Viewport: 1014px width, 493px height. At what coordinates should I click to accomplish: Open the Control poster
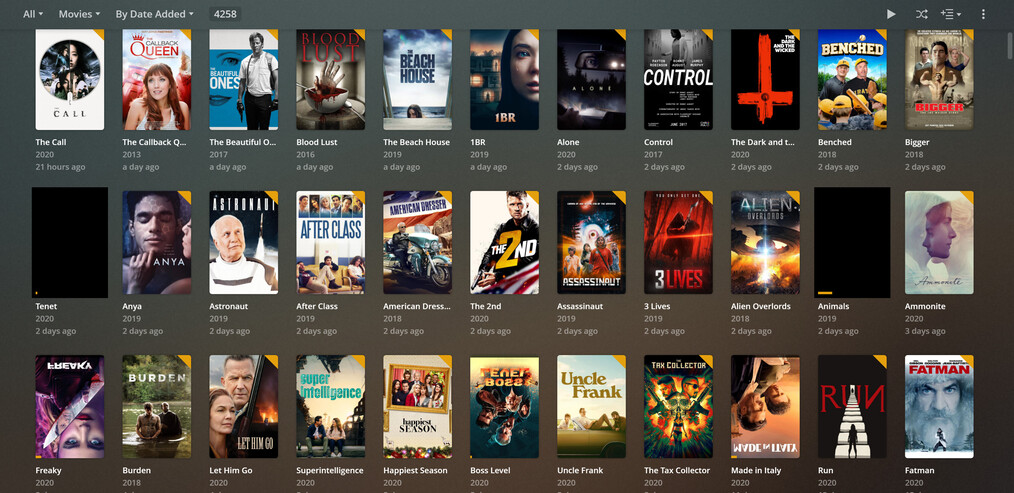[678, 80]
